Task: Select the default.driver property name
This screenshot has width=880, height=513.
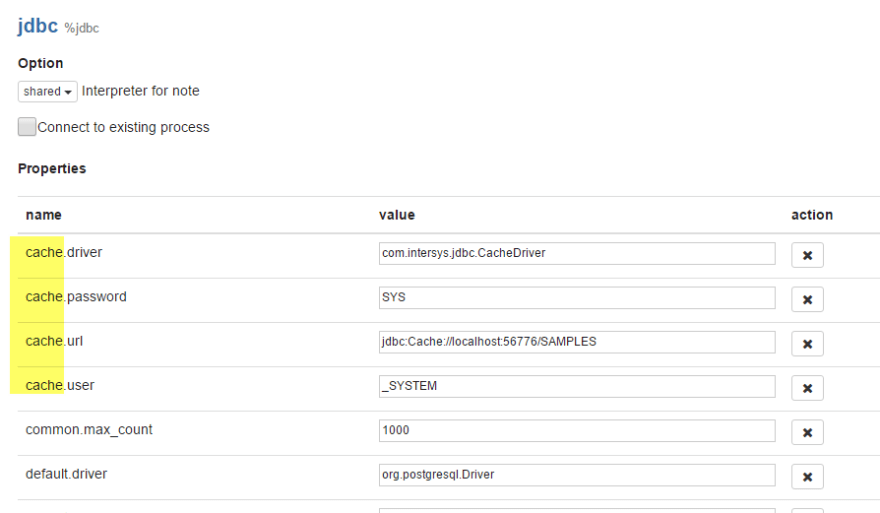Action: coord(66,474)
